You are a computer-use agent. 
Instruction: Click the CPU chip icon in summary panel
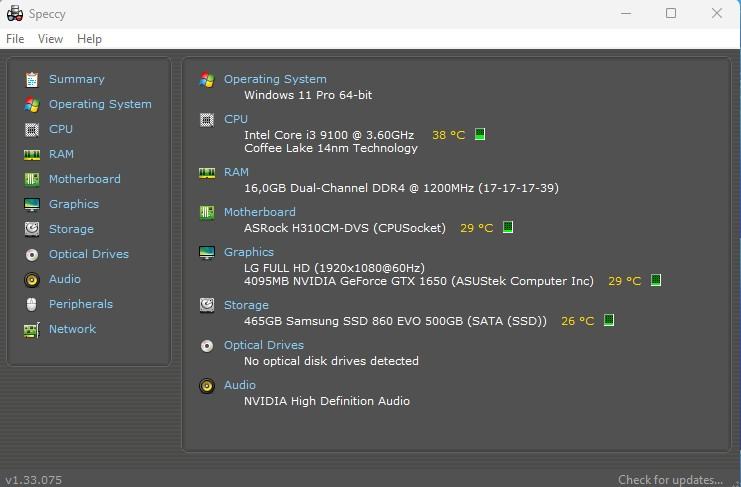click(x=207, y=120)
